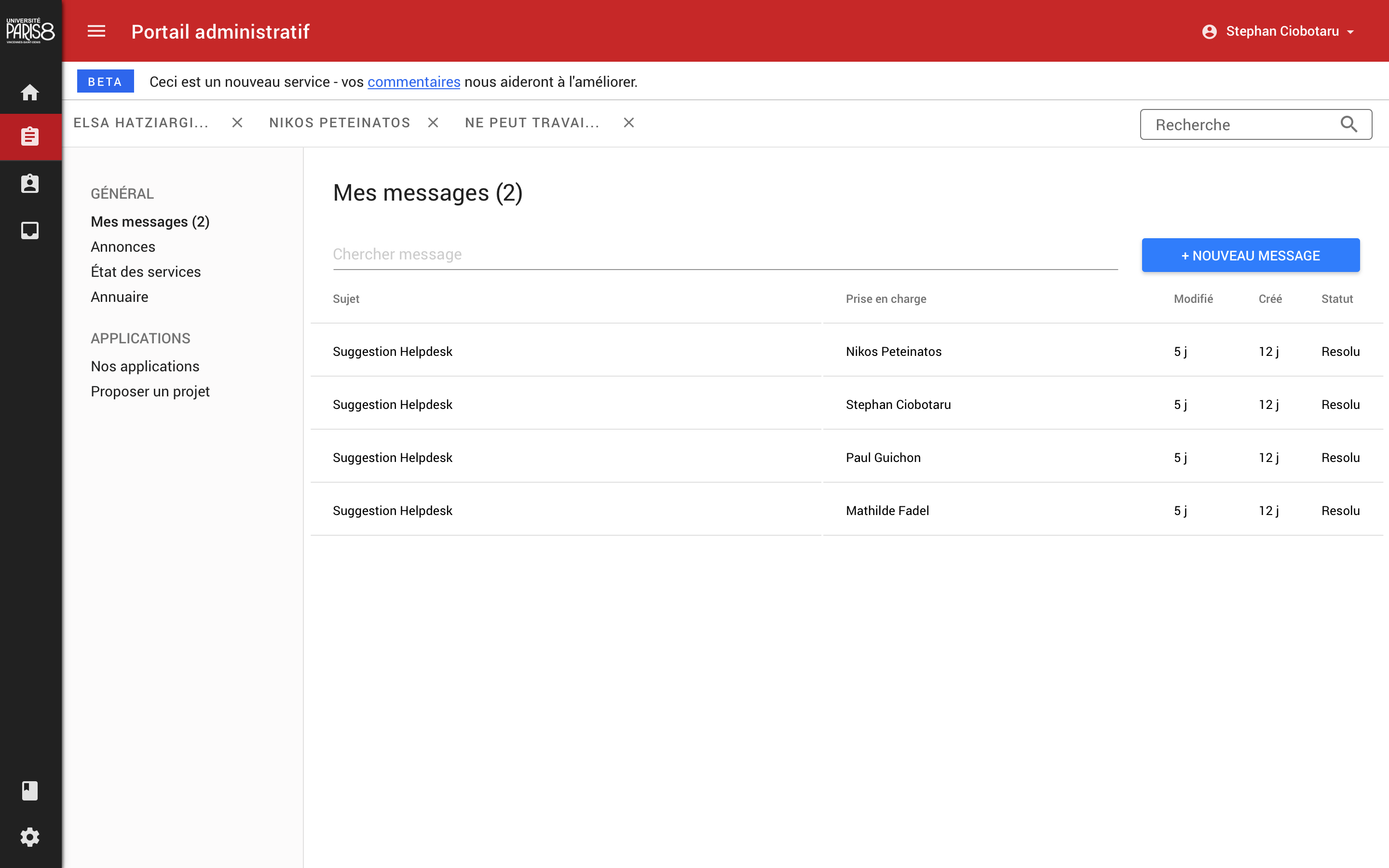
Task: Click the search magnifier in Recherche field
Action: 1349,124
